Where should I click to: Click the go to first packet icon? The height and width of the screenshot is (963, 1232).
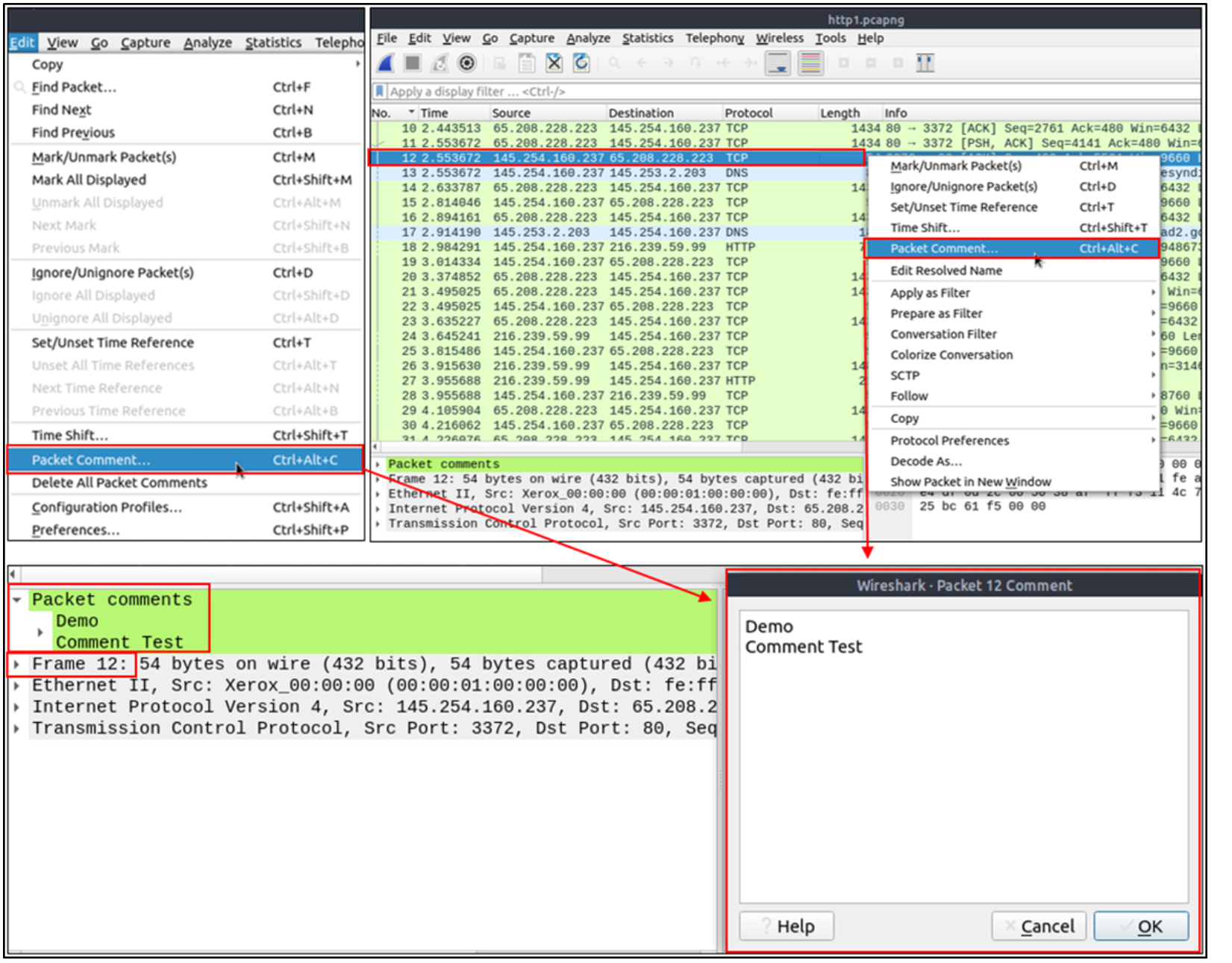(x=723, y=63)
